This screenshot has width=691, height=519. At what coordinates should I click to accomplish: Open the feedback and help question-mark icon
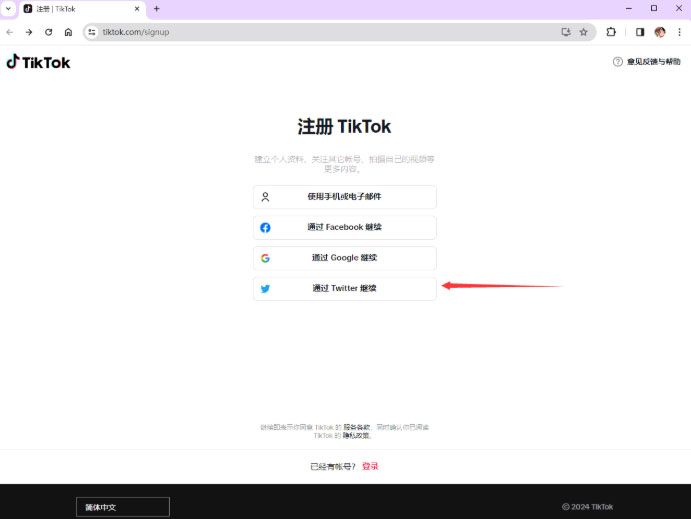tap(617, 62)
